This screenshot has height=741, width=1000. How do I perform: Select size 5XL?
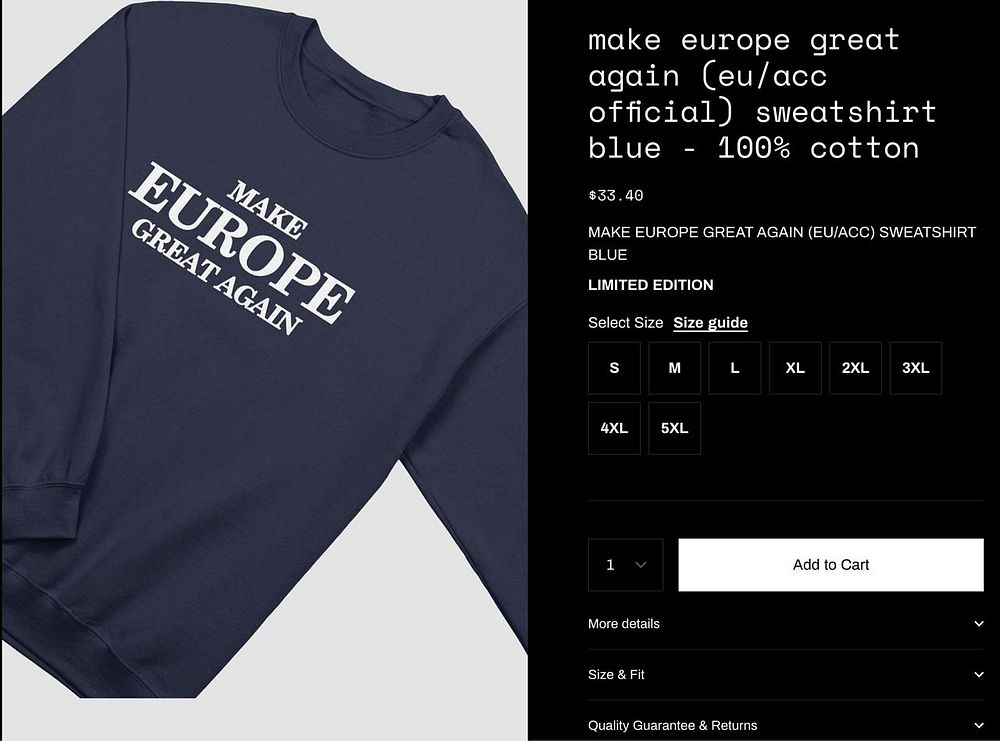(675, 429)
